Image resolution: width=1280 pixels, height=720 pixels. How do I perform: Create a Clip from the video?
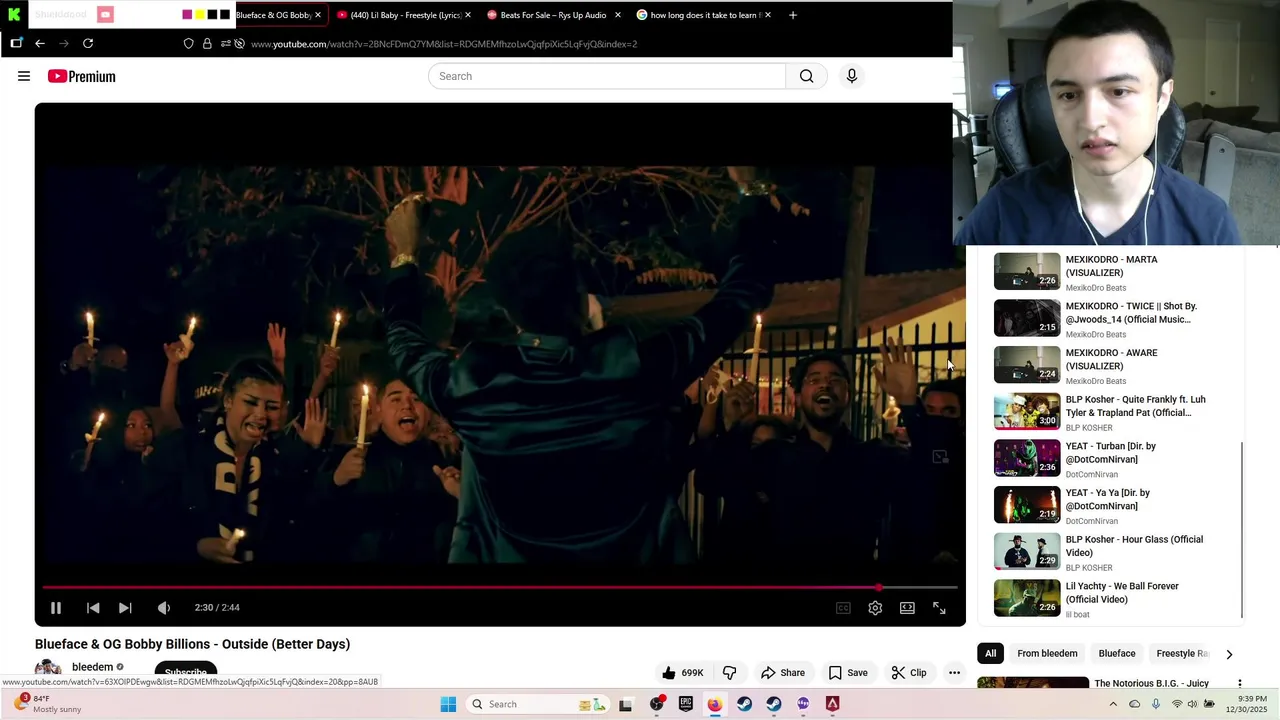909,673
